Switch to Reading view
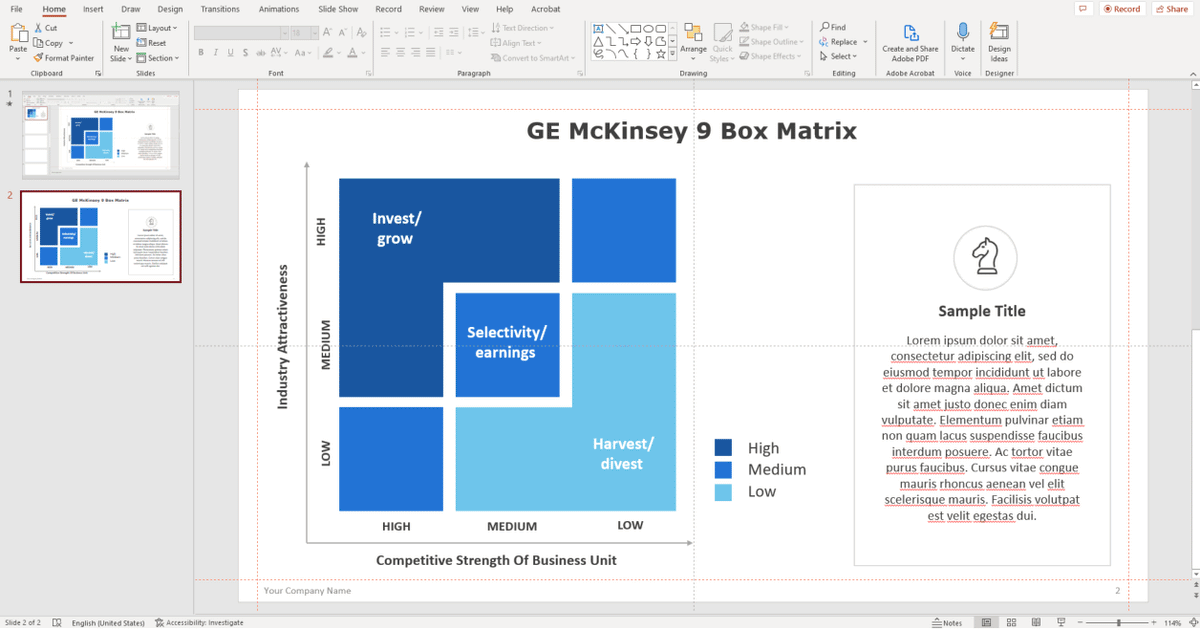The width and height of the screenshot is (1200, 630). (1036, 622)
